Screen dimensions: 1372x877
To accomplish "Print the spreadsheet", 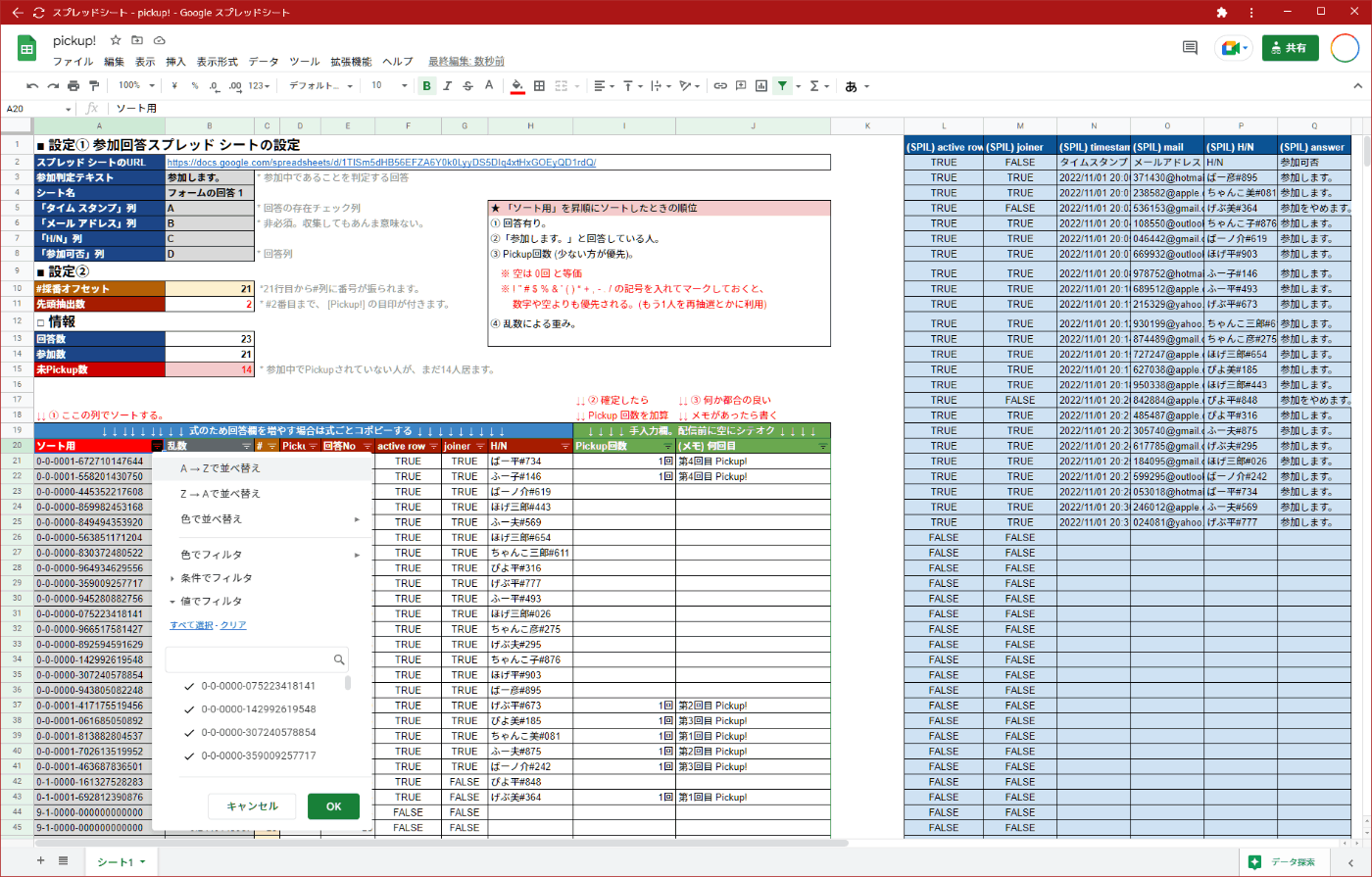I will (x=73, y=86).
